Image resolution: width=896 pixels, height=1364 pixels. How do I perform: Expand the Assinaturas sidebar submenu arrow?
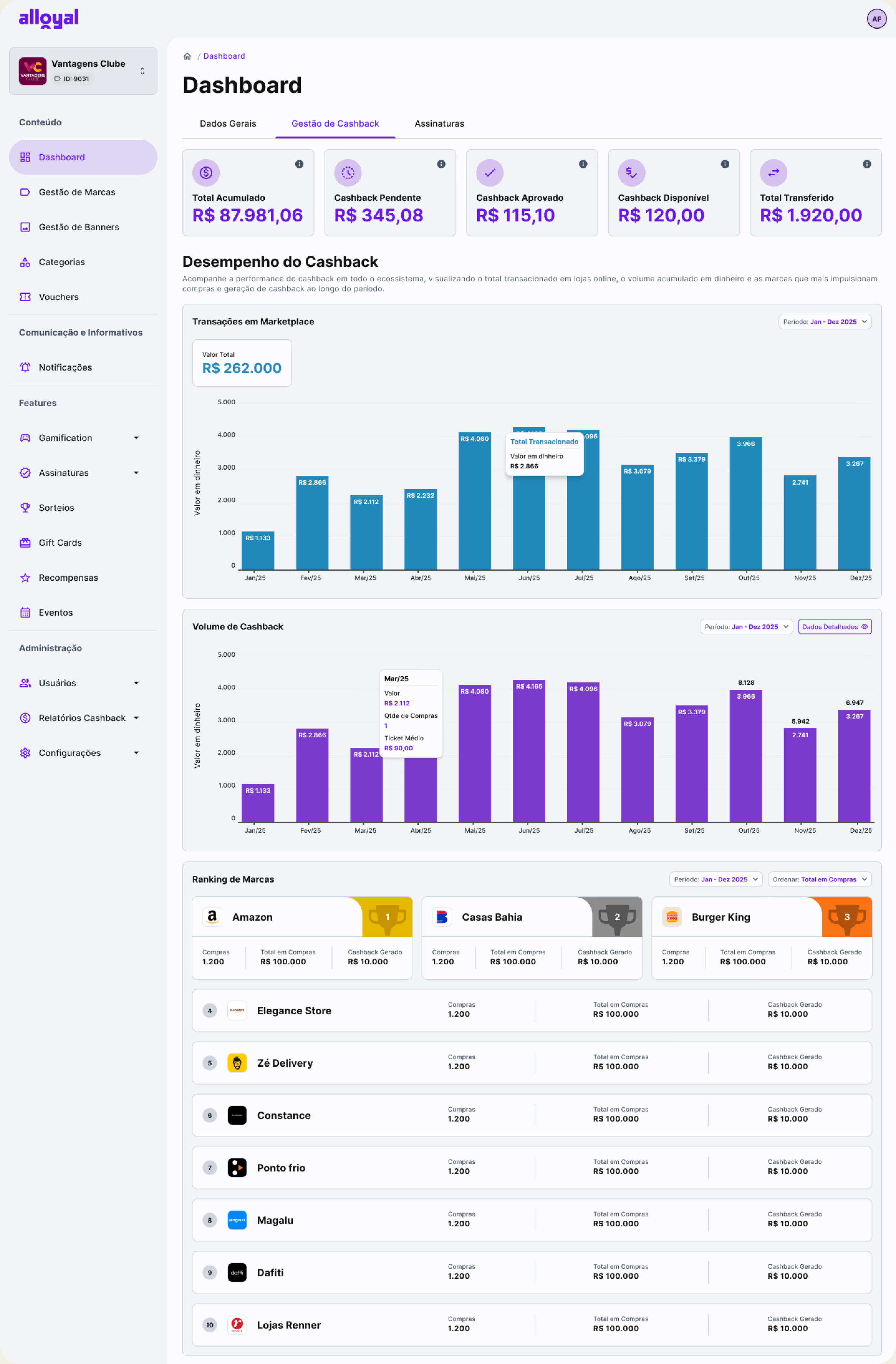[136, 473]
